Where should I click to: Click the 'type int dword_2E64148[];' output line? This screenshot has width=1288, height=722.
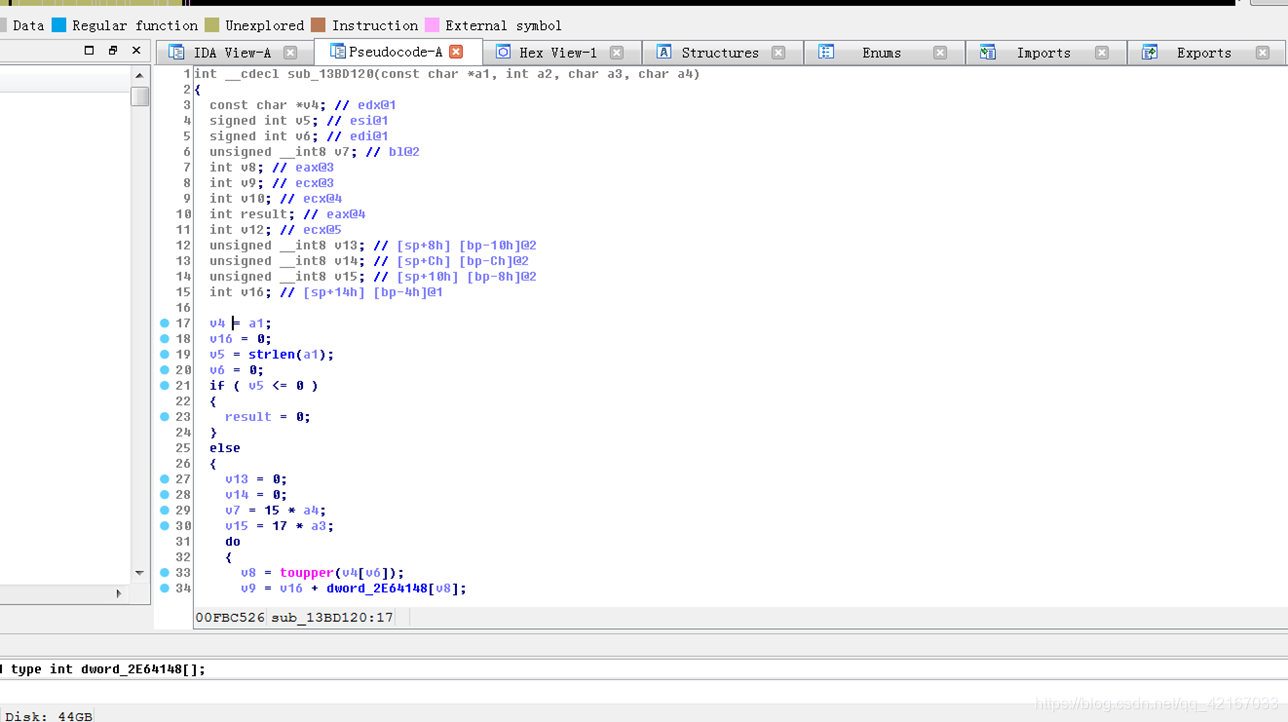tap(108, 669)
